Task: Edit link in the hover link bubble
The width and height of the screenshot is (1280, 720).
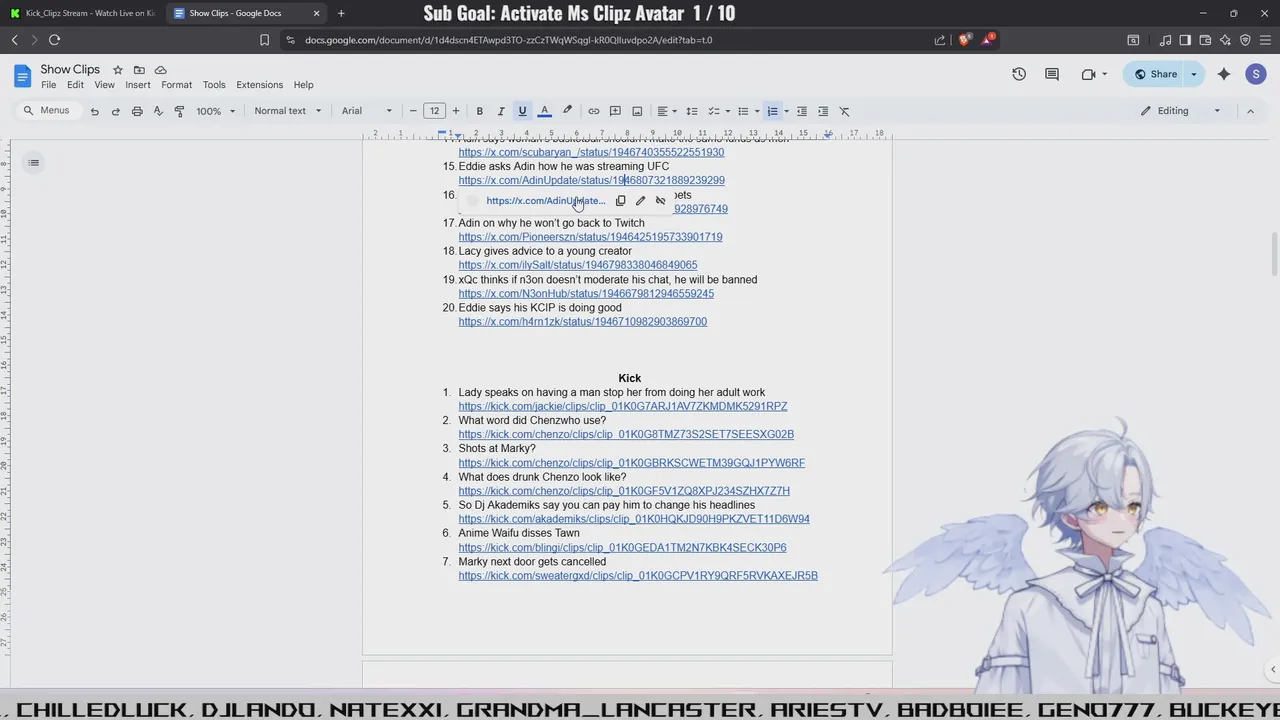Action: click(640, 201)
